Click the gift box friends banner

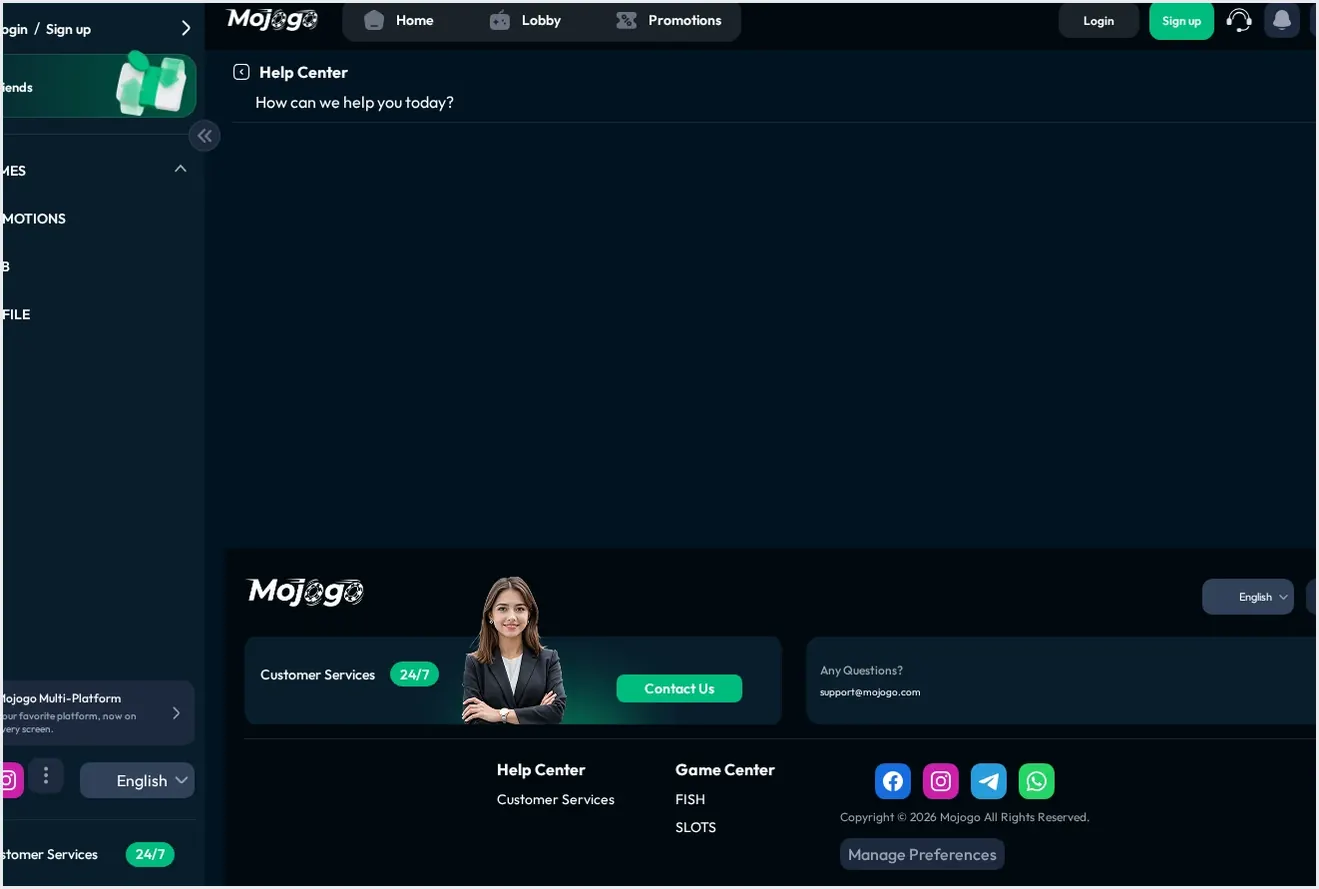point(98,86)
